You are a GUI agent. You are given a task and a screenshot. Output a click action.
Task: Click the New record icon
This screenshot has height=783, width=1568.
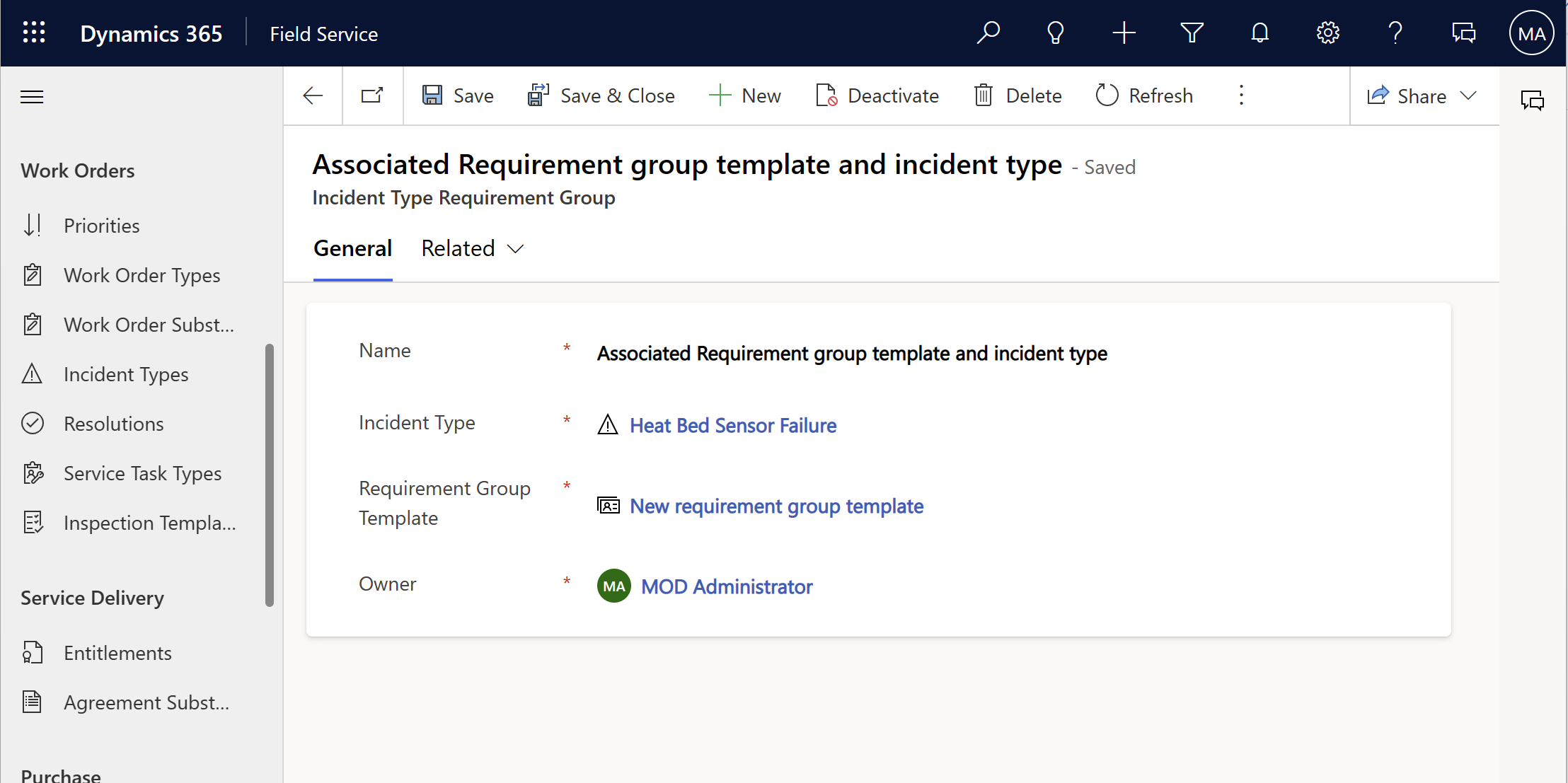tap(1124, 33)
